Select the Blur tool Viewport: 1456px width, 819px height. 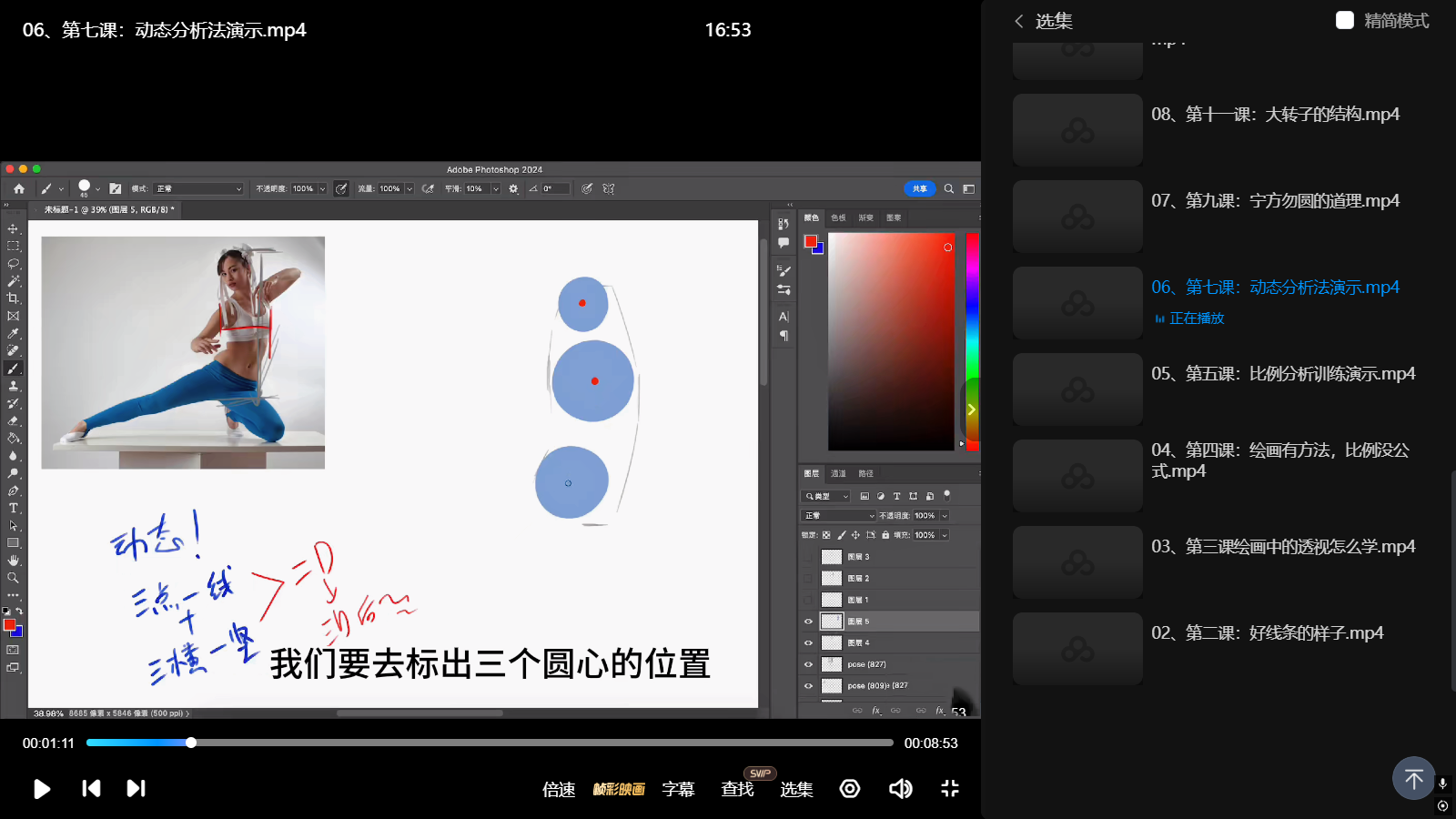pyautogui.click(x=13, y=456)
